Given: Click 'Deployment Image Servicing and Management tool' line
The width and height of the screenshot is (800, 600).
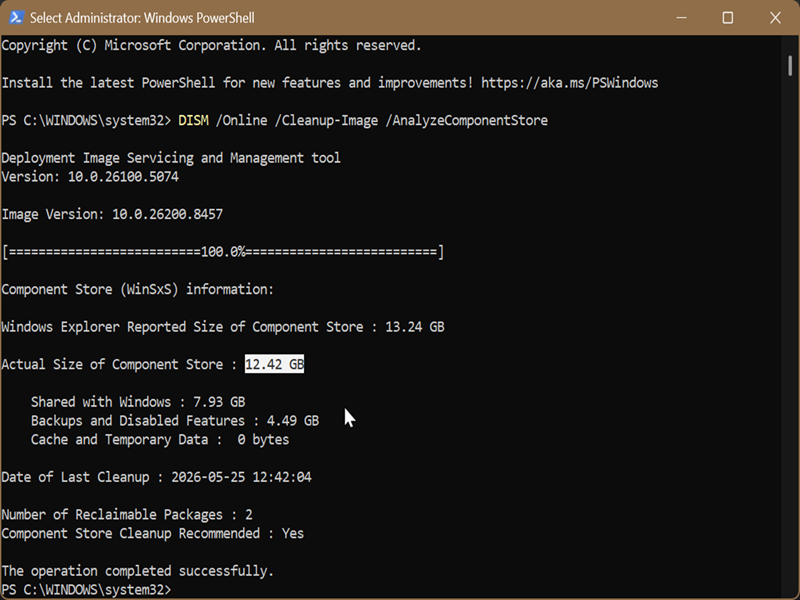Looking at the screenshot, I should [x=171, y=158].
